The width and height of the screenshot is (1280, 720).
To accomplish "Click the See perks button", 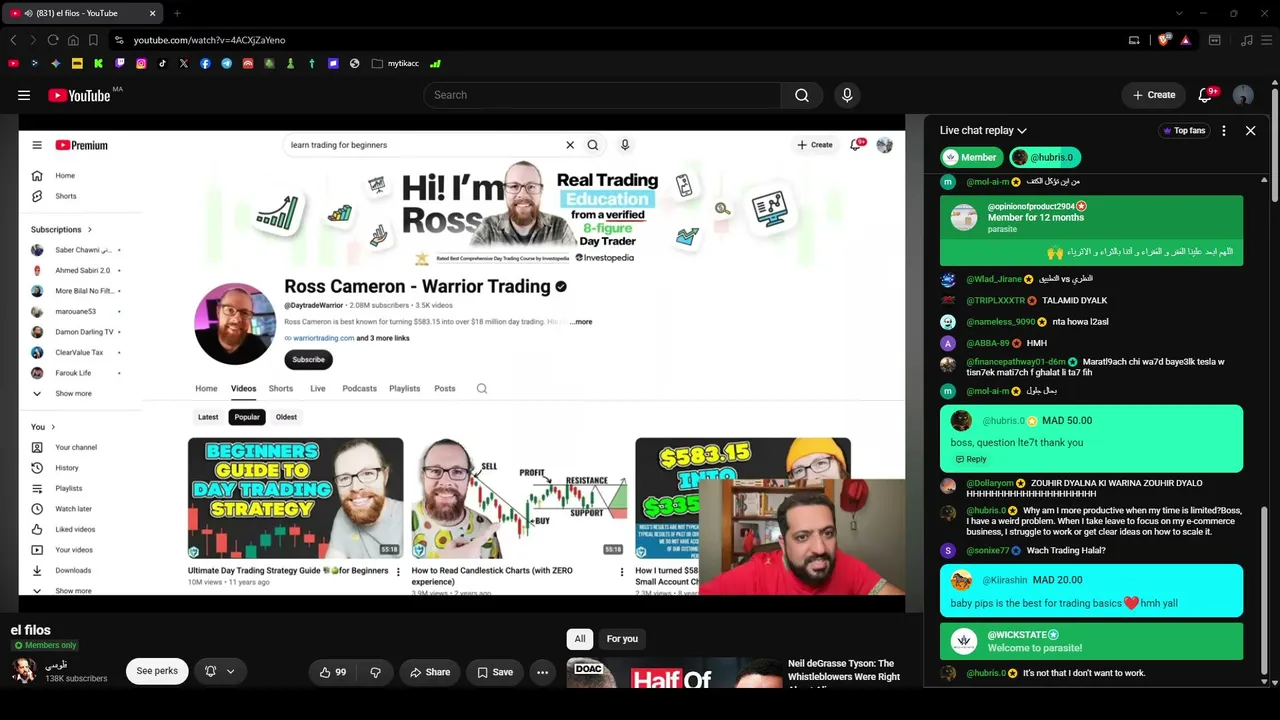I will 157,672.
